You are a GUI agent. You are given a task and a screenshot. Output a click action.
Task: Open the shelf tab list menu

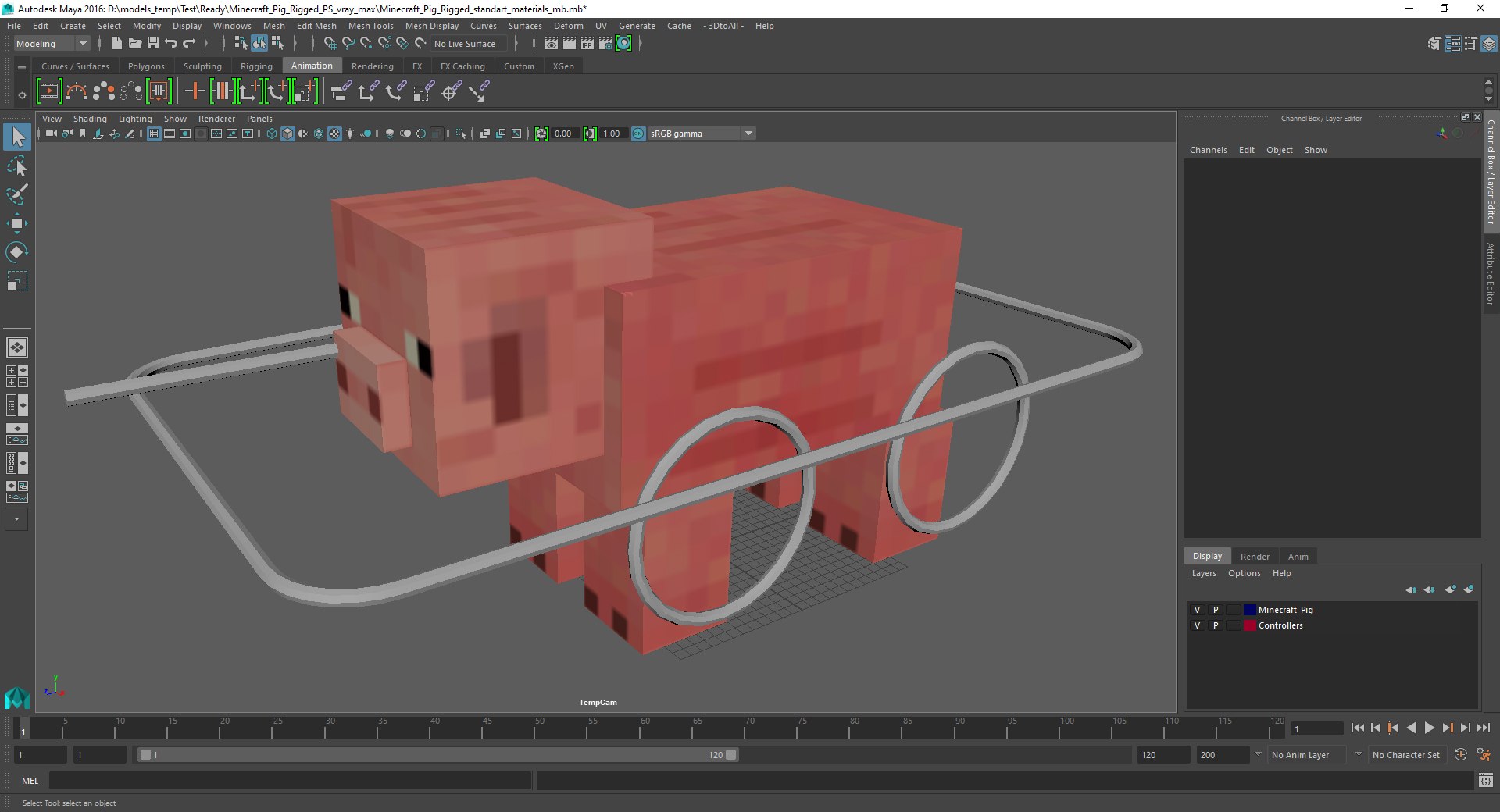(x=22, y=68)
